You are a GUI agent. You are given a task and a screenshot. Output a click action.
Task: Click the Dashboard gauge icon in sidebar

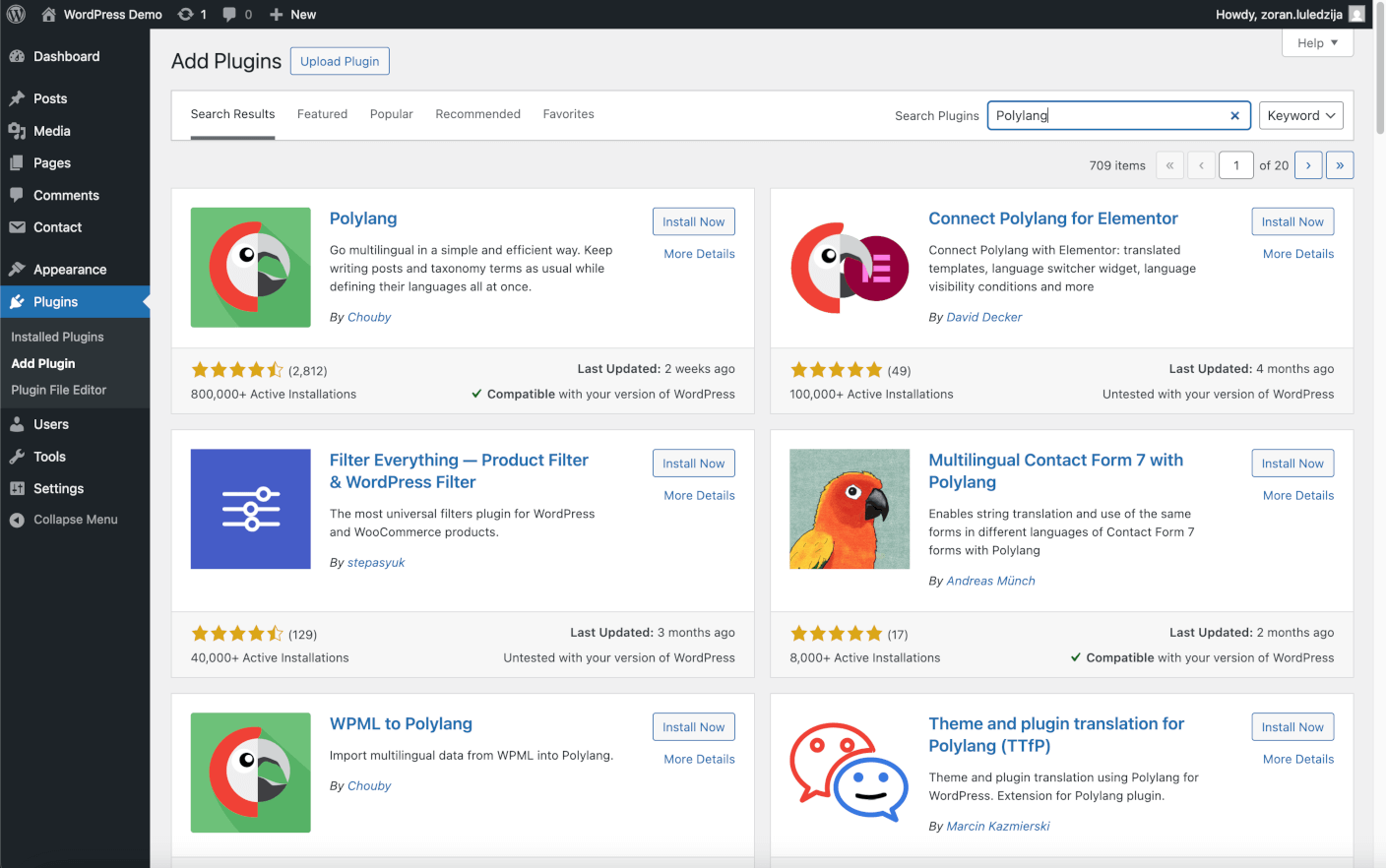pyautogui.click(x=17, y=56)
